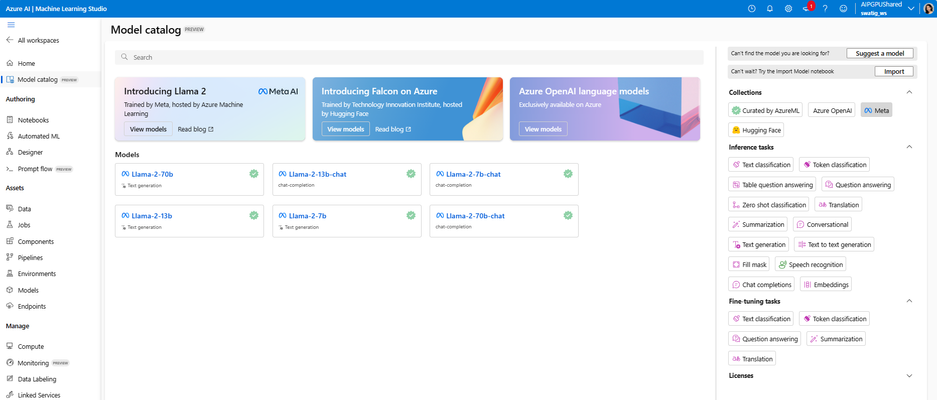Open the Llama-2-7b-chat model card
937x400 pixels.
click(x=504, y=179)
